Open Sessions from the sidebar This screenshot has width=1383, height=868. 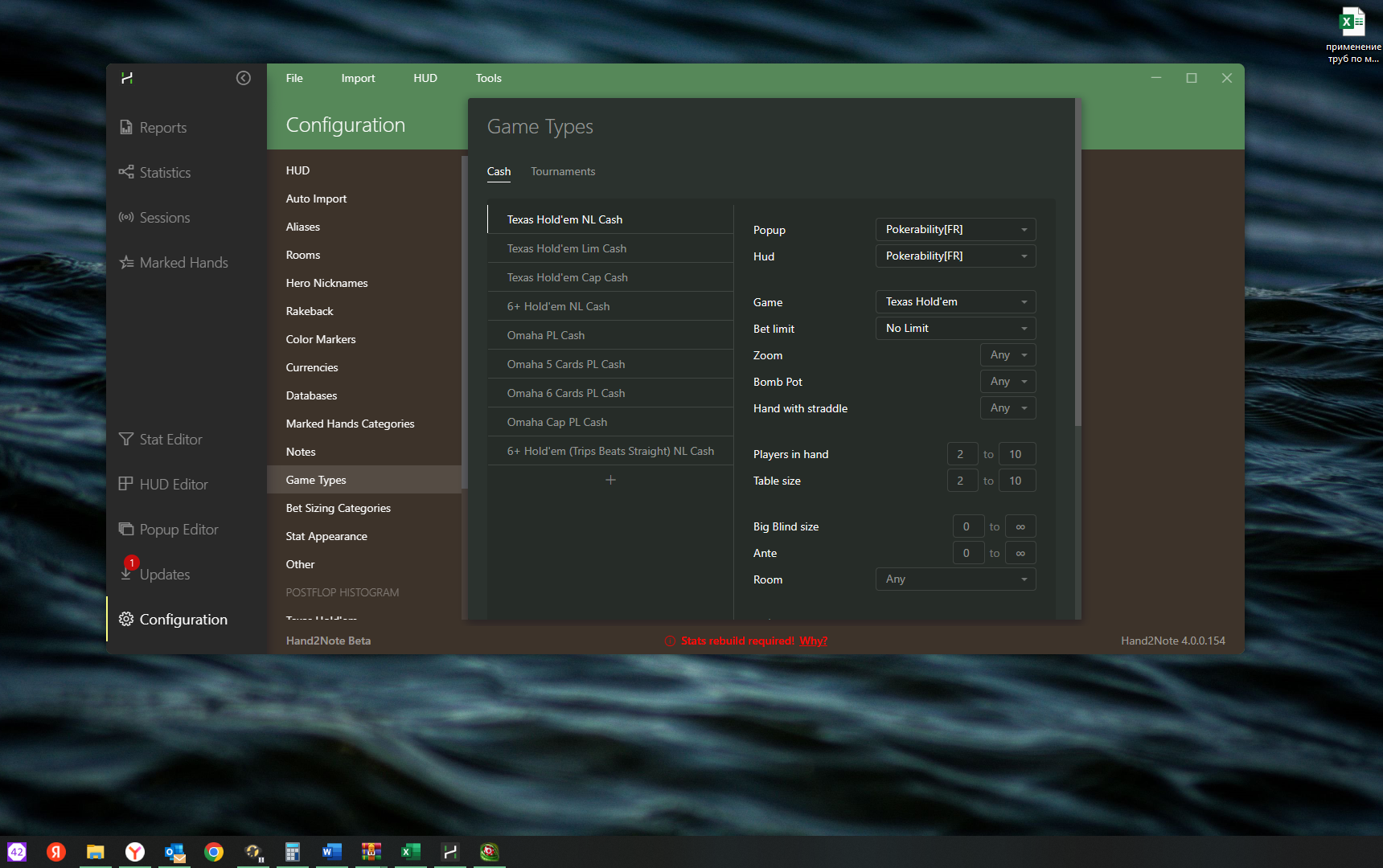[x=154, y=218]
